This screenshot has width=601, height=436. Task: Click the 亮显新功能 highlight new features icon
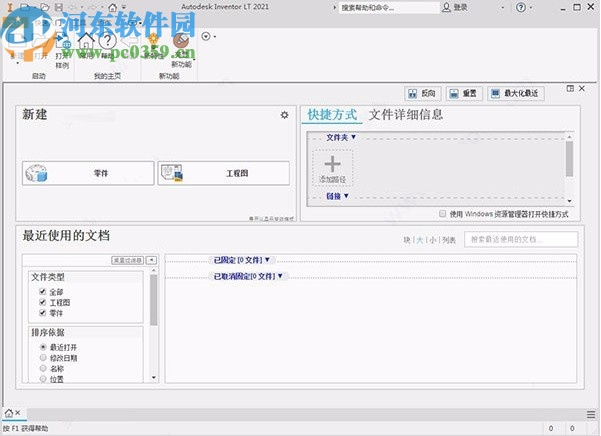point(181,41)
